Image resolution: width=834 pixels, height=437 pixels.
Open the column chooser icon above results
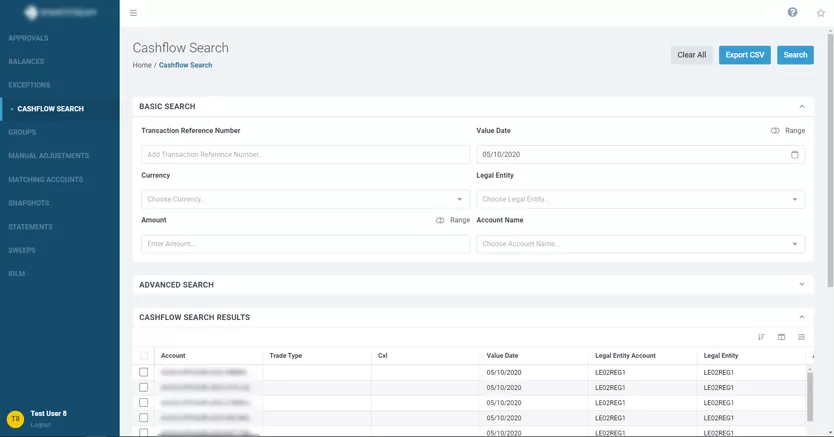pyautogui.click(x=781, y=337)
